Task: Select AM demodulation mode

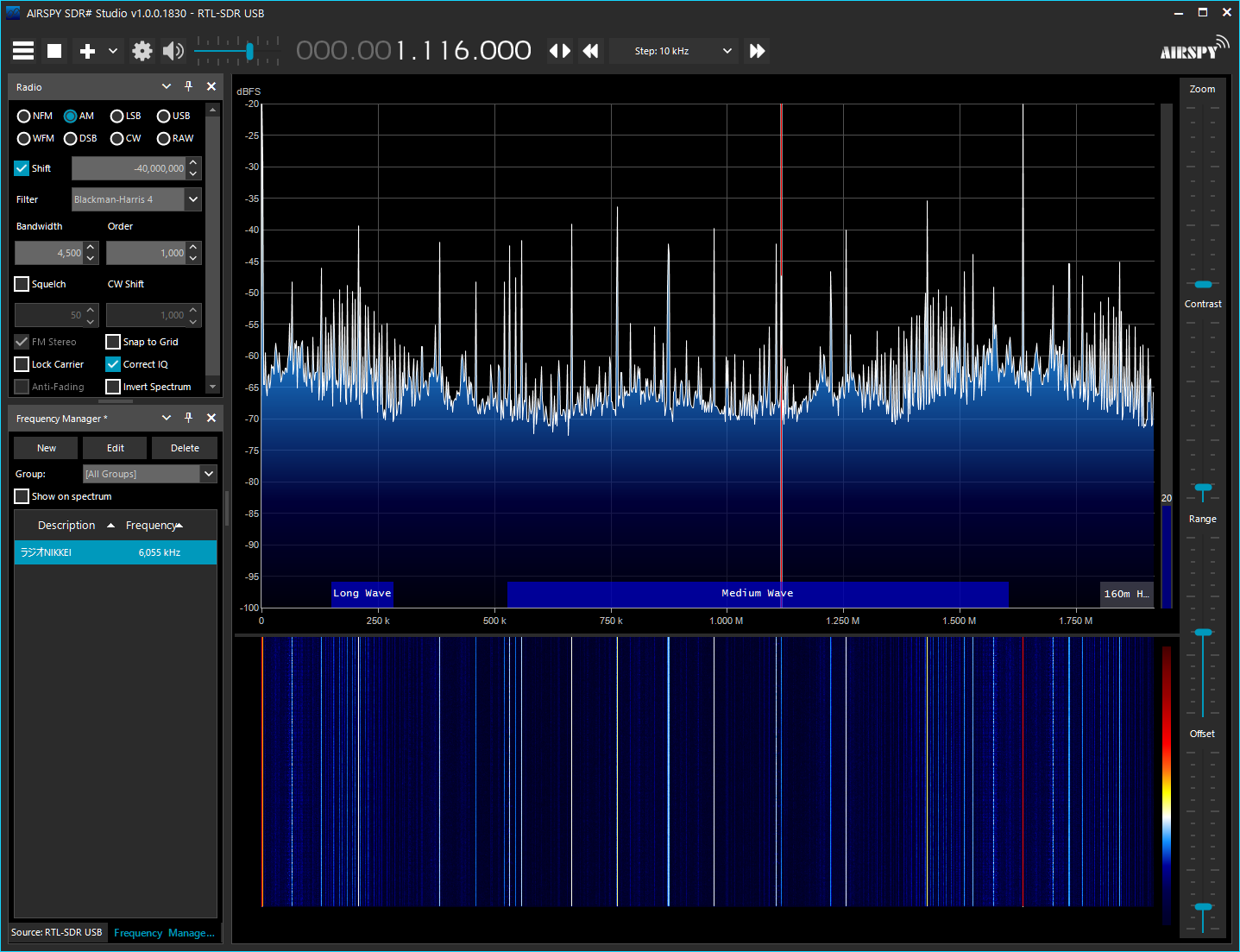Action: [x=79, y=116]
